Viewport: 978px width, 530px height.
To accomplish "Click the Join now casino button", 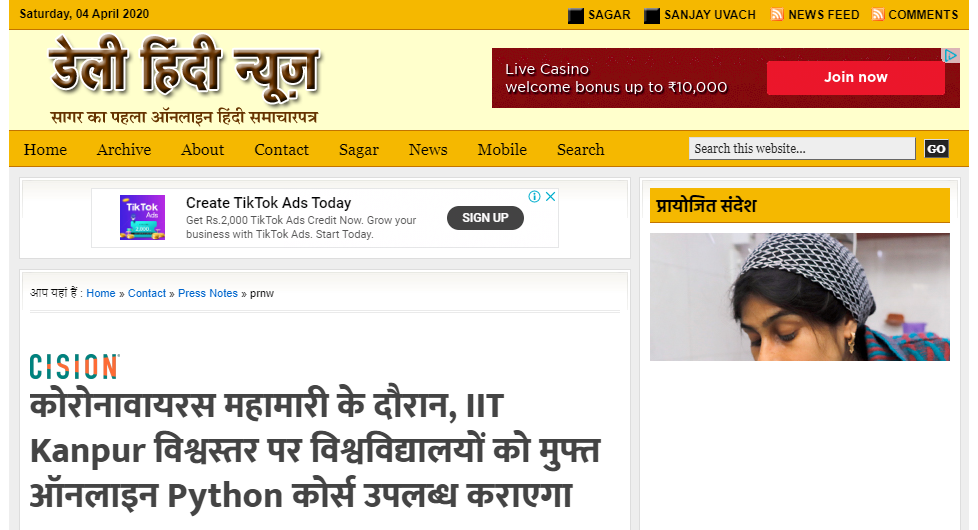I will click(x=856, y=77).
